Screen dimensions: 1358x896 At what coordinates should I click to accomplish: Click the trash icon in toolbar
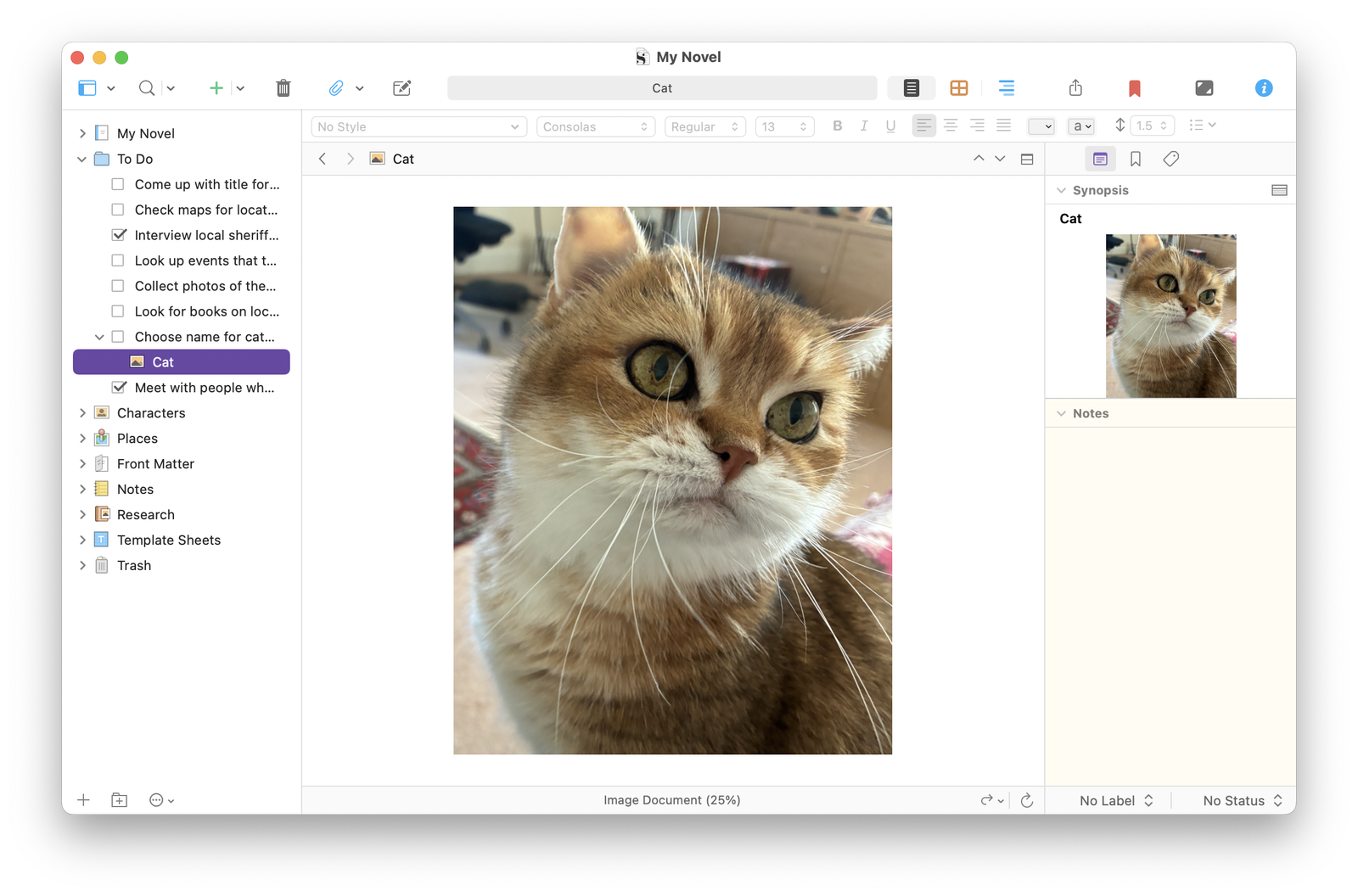(283, 88)
